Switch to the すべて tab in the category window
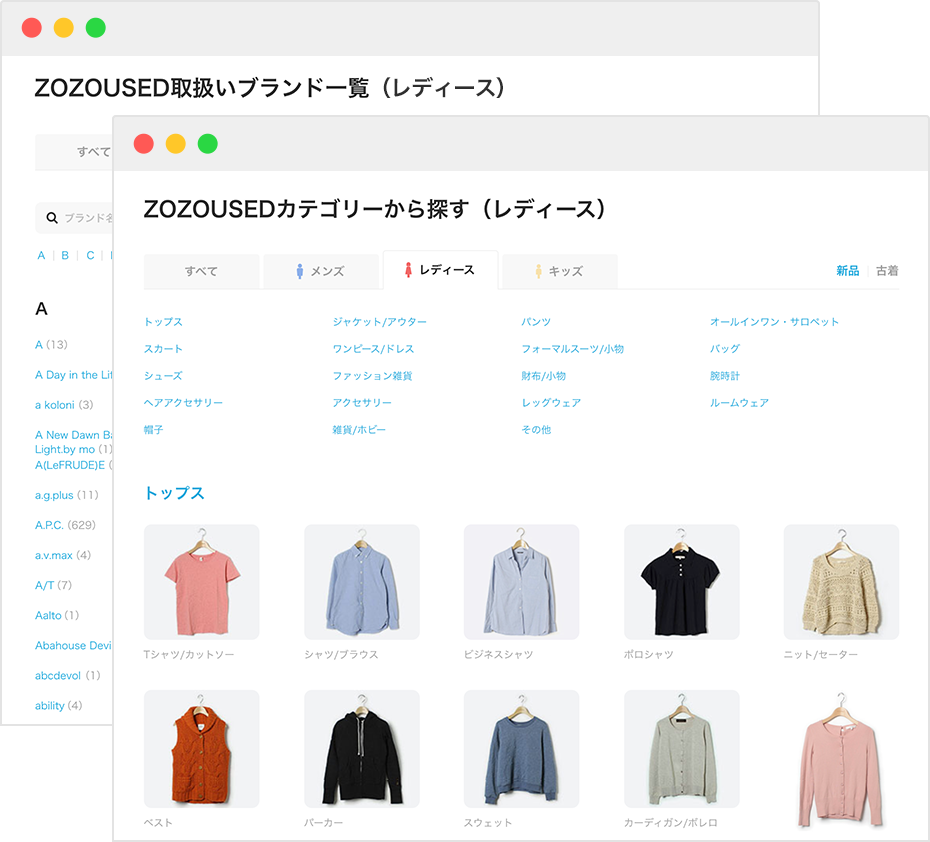930x842 pixels. point(202,272)
